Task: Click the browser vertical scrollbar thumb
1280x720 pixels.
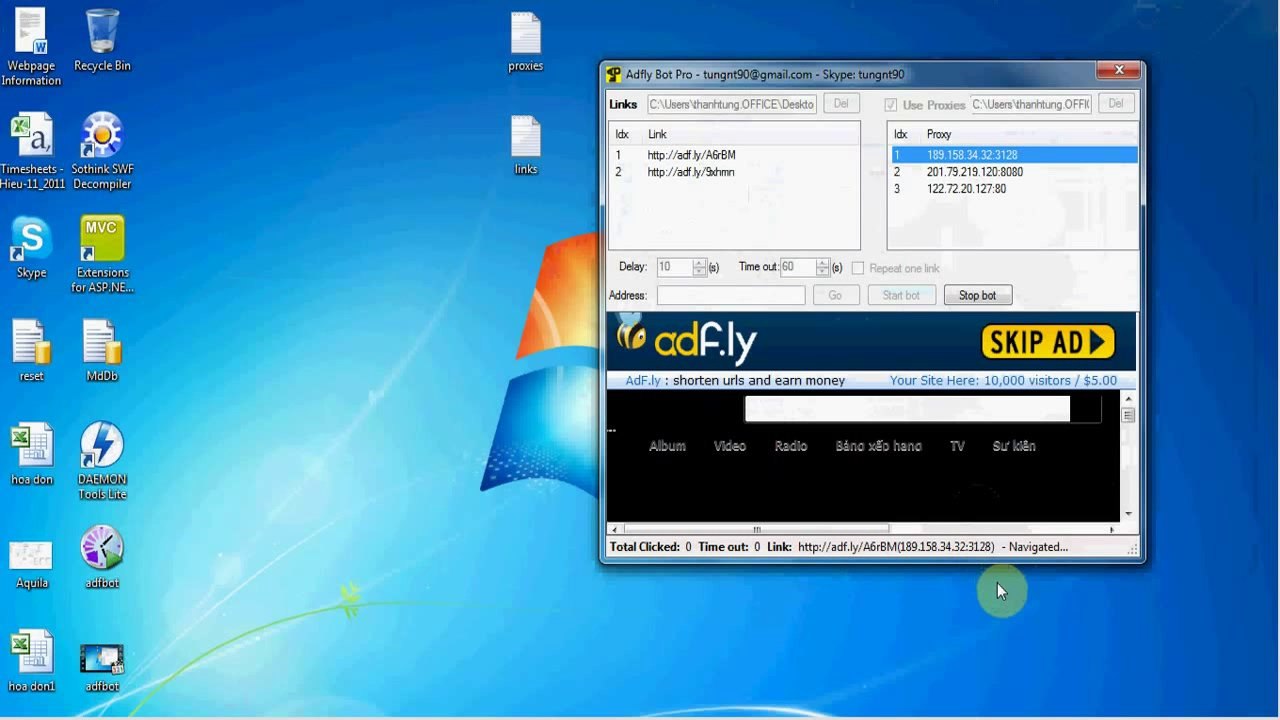Action: 1128,415
